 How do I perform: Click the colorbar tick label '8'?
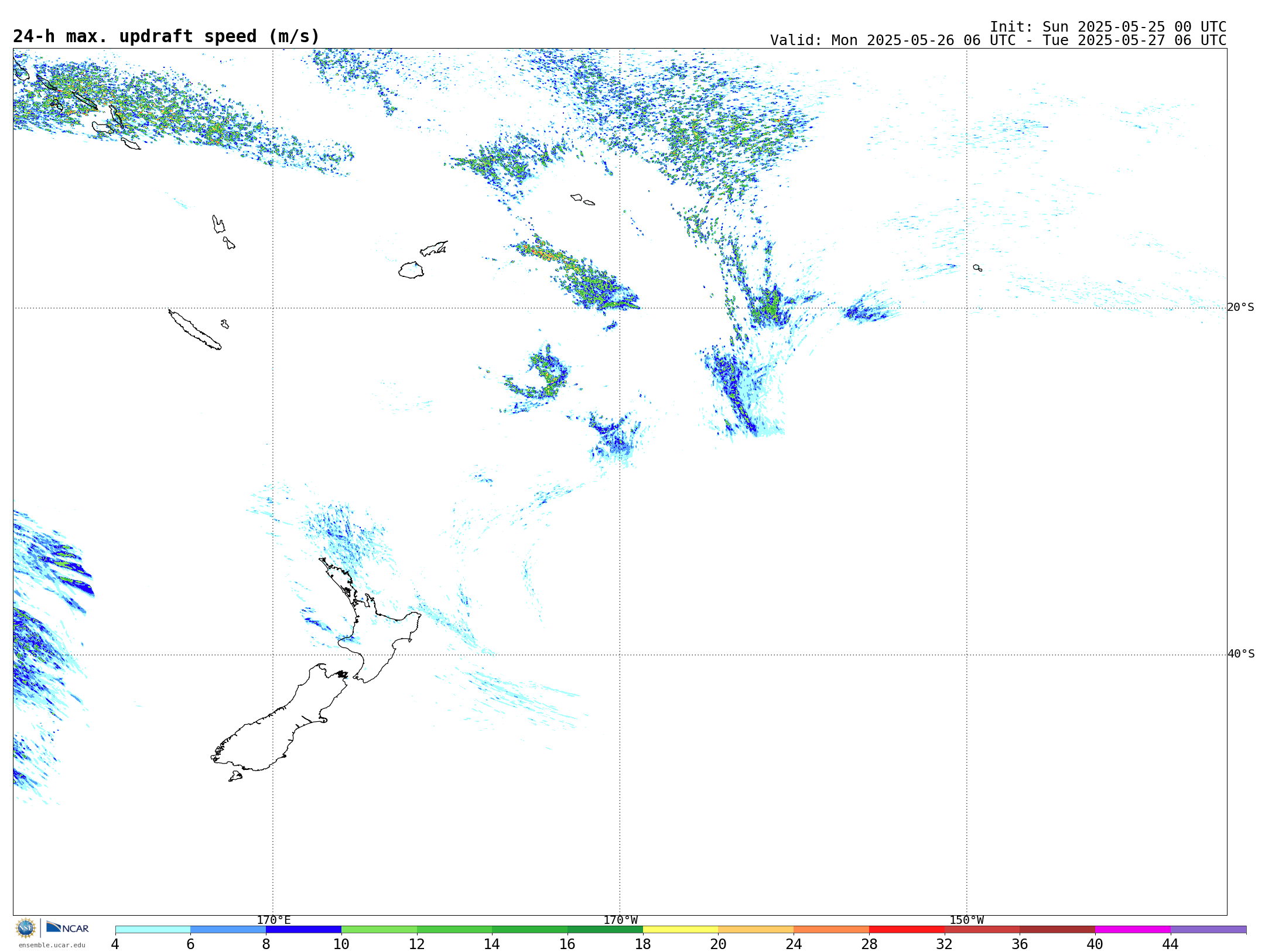pyautogui.click(x=266, y=944)
